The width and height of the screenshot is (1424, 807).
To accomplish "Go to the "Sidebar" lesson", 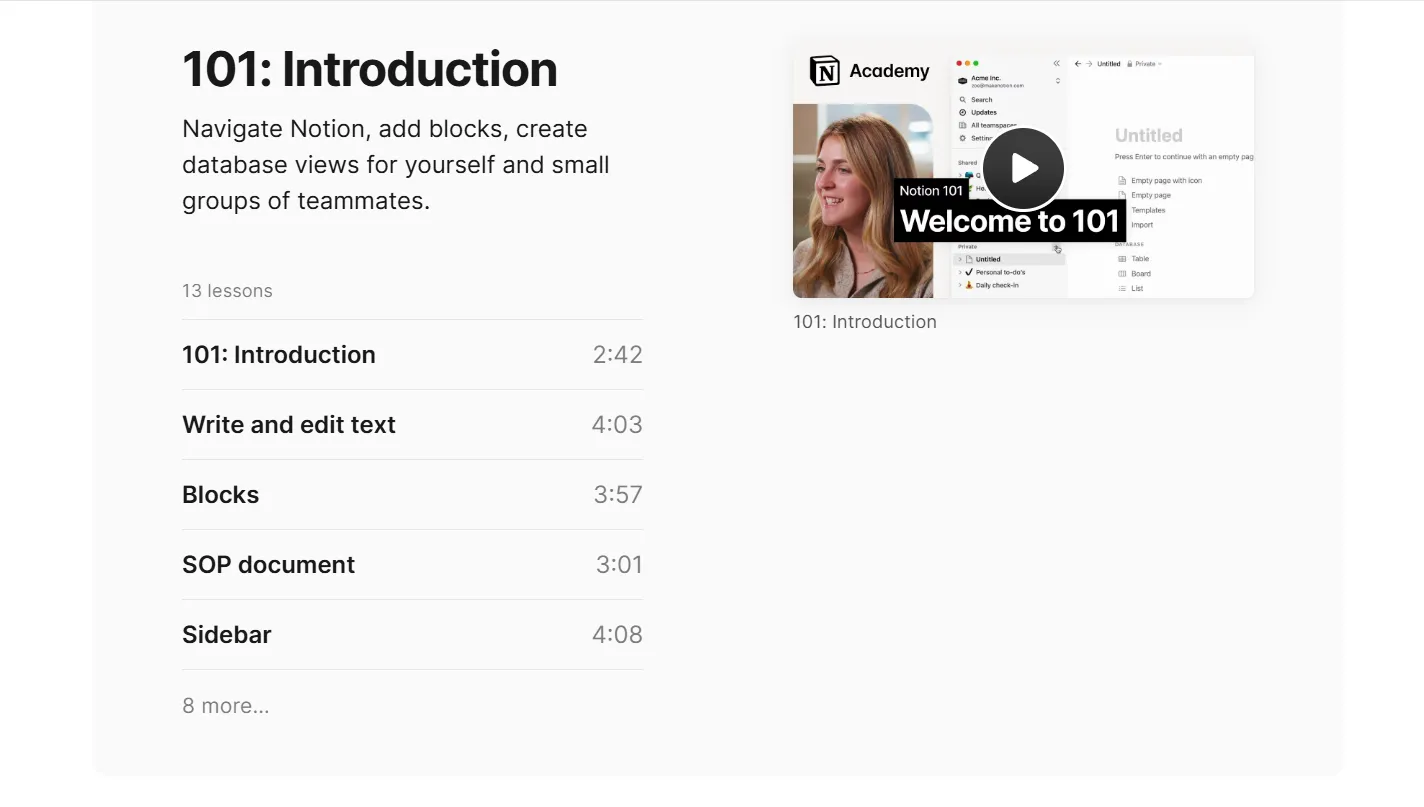I will click(x=227, y=635).
